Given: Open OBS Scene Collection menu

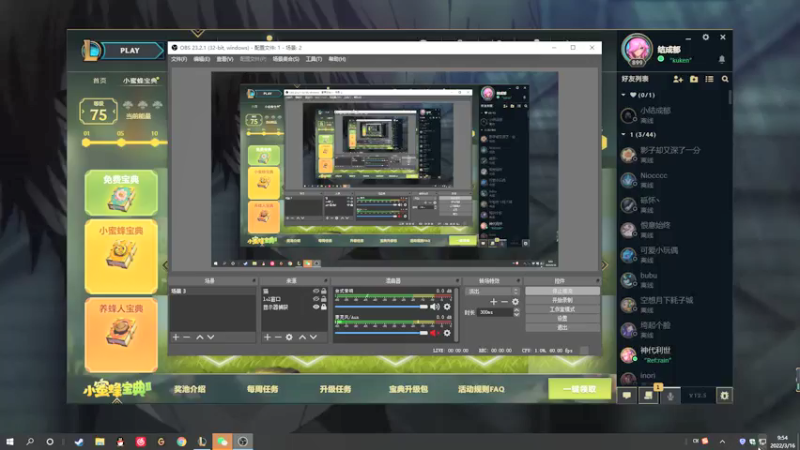Looking at the screenshot, I should [286, 59].
